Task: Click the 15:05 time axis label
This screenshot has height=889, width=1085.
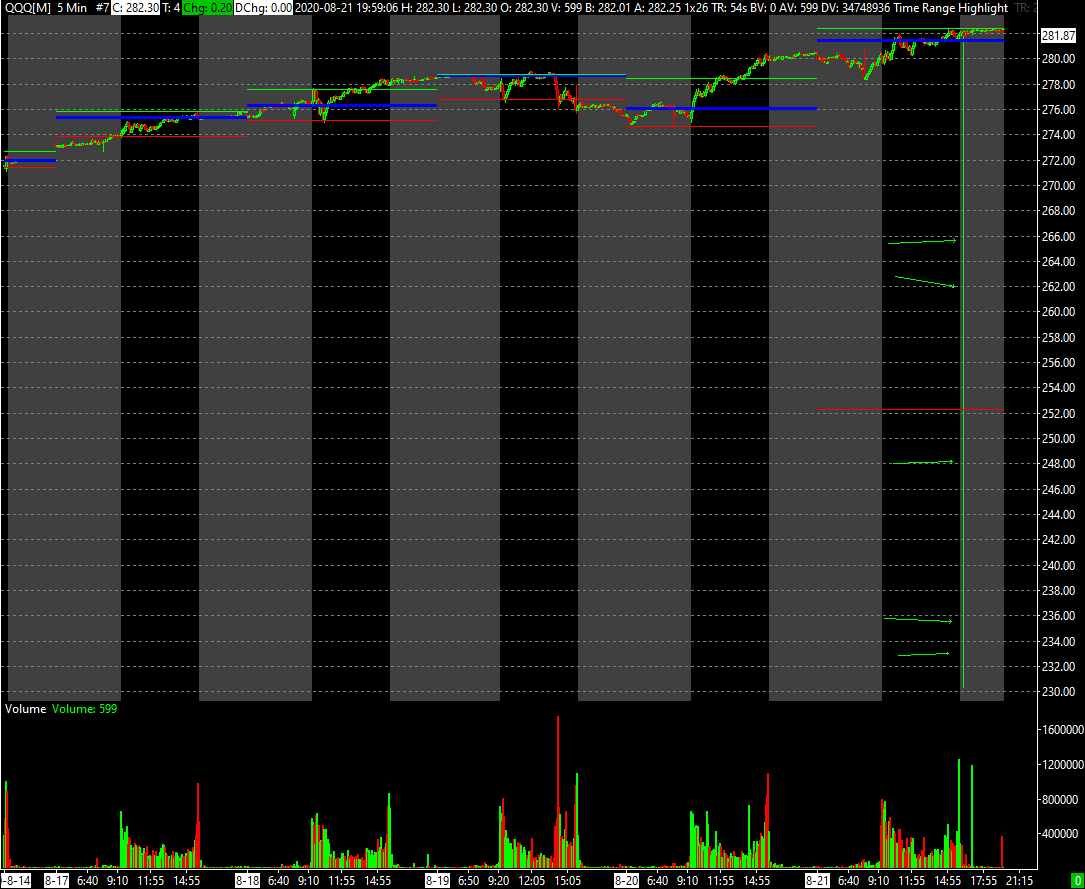Action: [567, 881]
